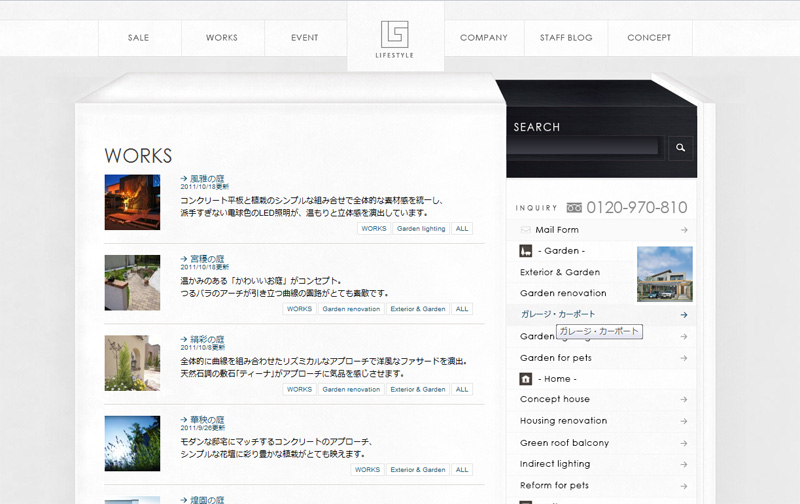Click the arrow on the Green roof balcony row
This screenshot has width=800, height=504.
[x=684, y=443]
